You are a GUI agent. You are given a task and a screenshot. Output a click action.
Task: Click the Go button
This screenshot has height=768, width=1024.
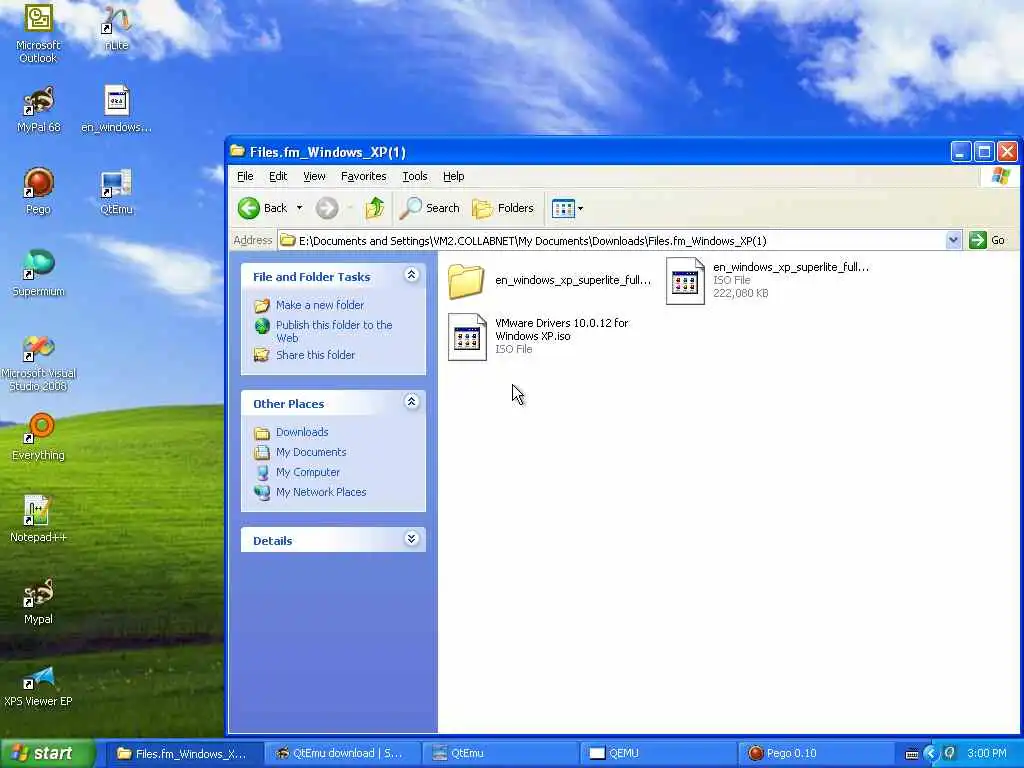tap(987, 240)
